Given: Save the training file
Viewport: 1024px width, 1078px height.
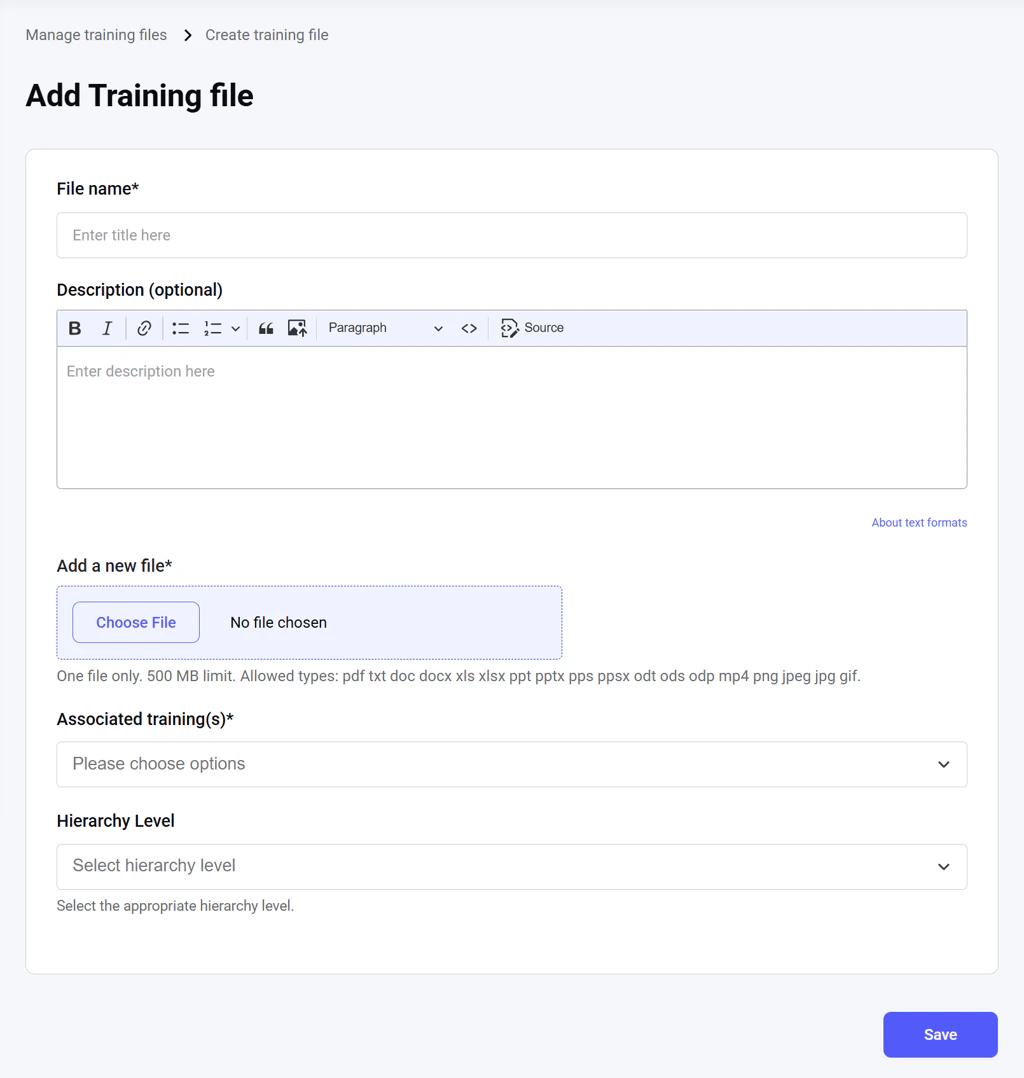Looking at the screenshot, I should (x=940, y=1034).
